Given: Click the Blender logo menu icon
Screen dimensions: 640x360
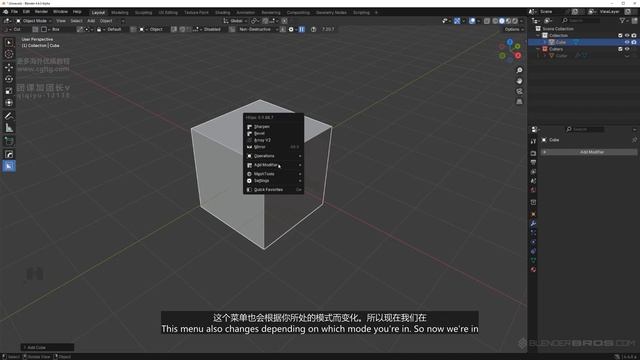Looking at the screenshot, I should pos(6,12).
